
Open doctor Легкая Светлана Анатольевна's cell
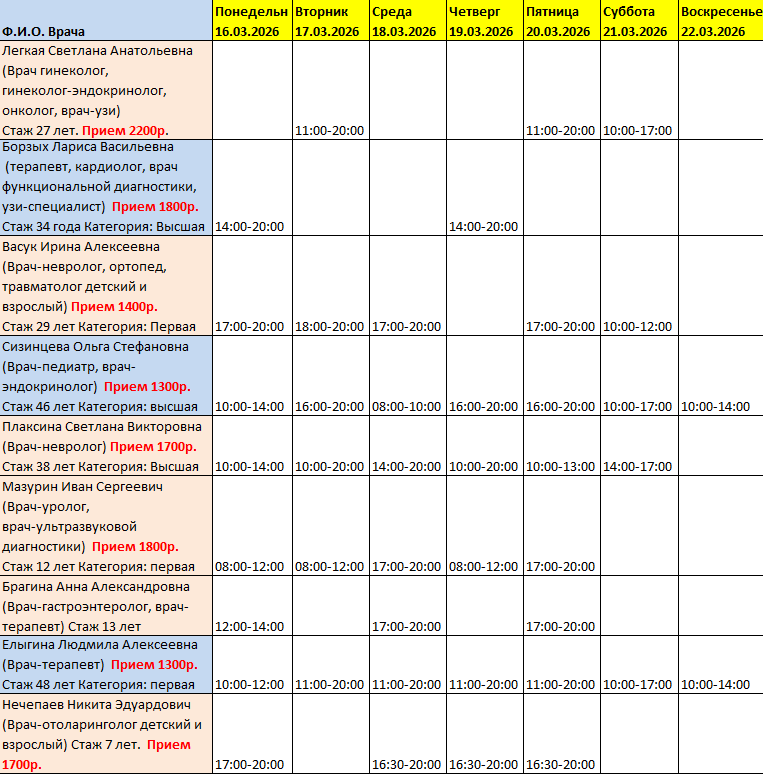pos(106,90)
